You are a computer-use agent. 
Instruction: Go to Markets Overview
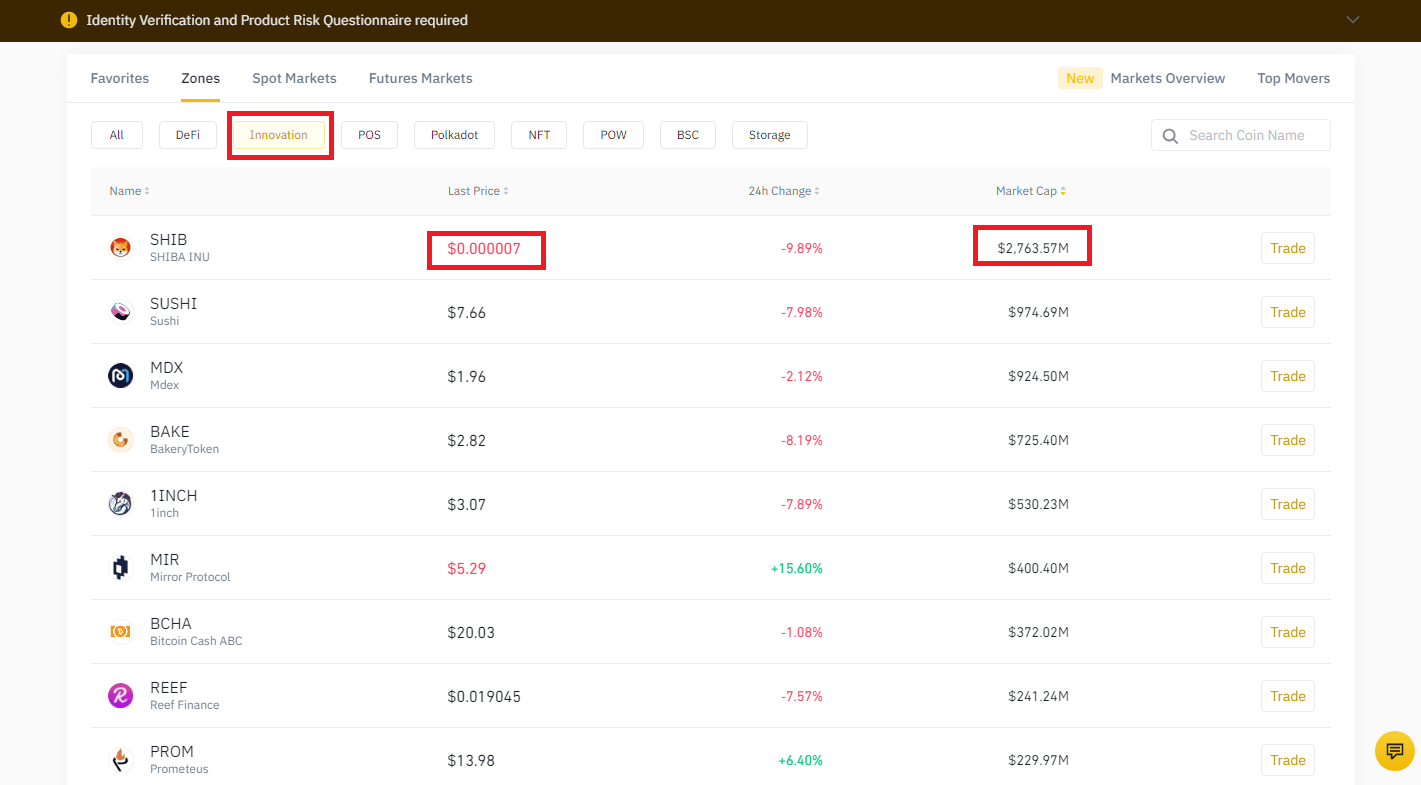click(1168, 78)
